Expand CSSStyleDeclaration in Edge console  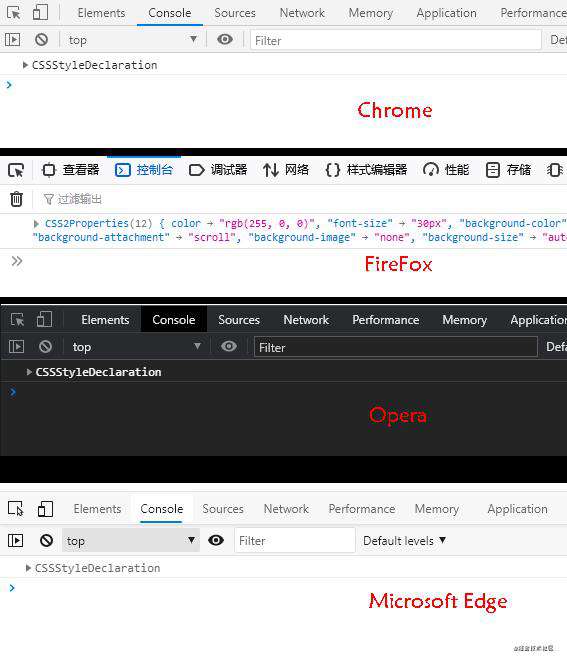(x=28, y=568)
